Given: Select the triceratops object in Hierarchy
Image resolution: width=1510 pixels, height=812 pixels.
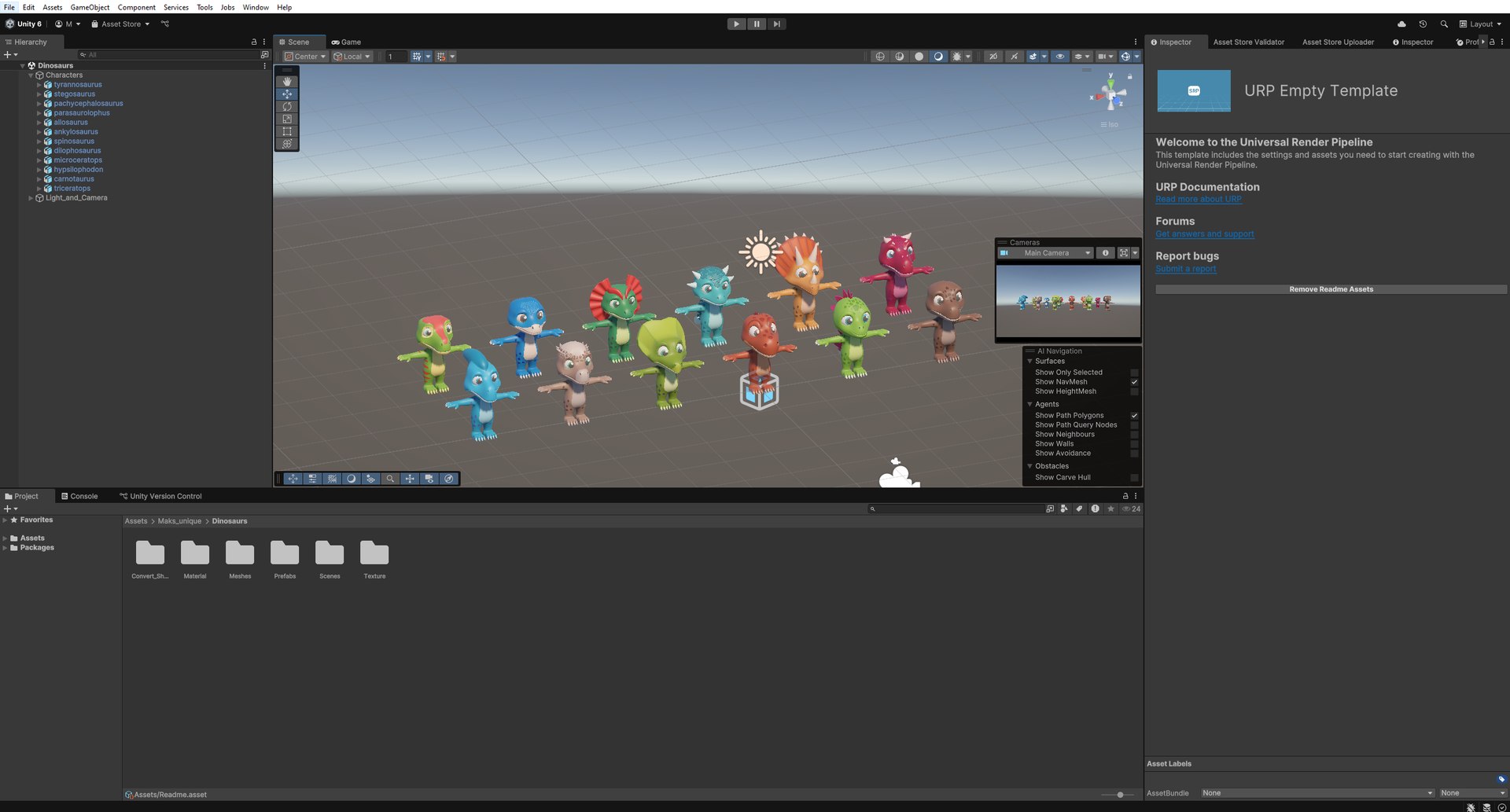Looking at the screenshot, I should [x=72, y=189].
